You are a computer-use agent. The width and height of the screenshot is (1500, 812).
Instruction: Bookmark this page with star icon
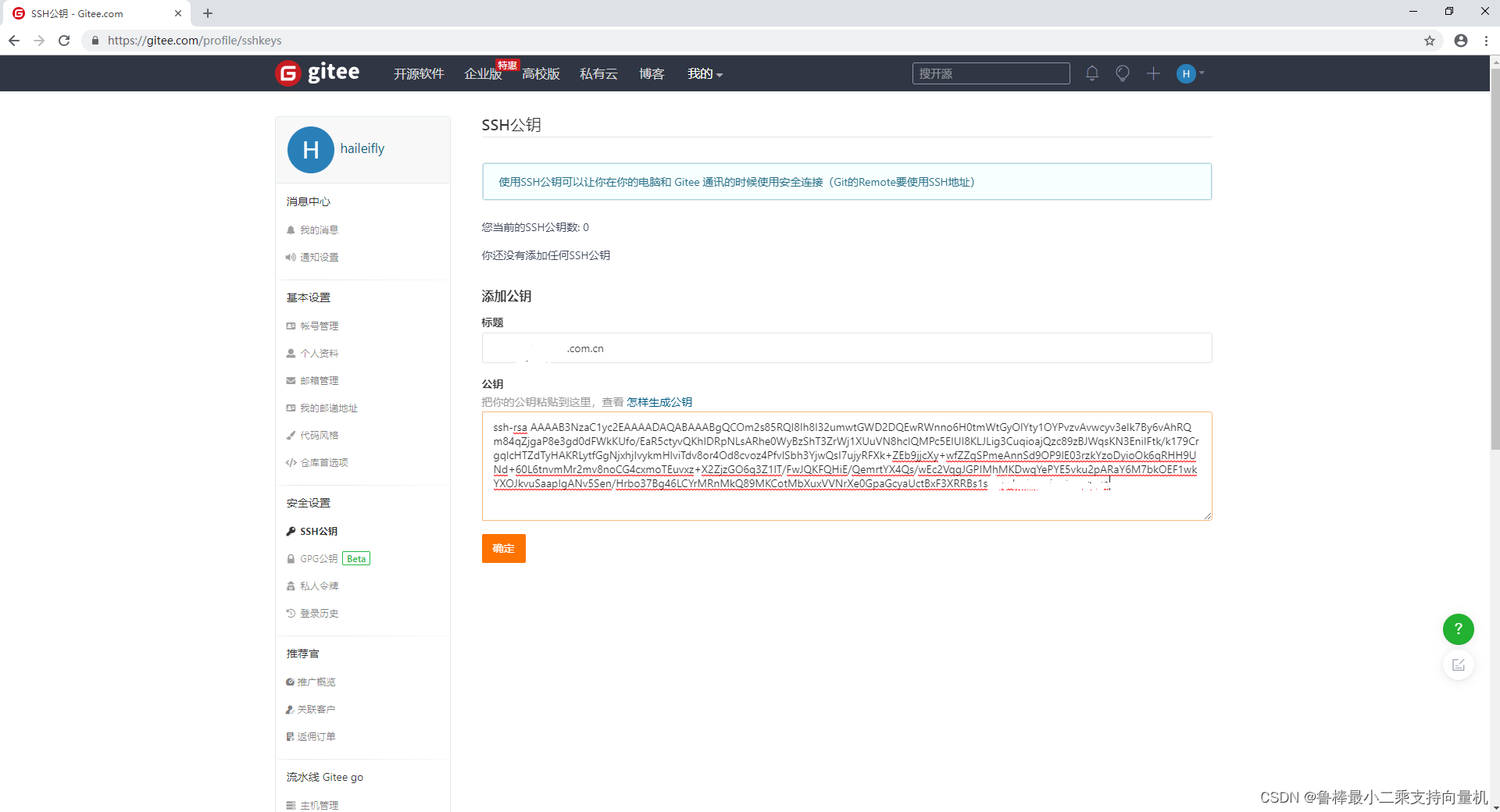tap(1430, 41)
